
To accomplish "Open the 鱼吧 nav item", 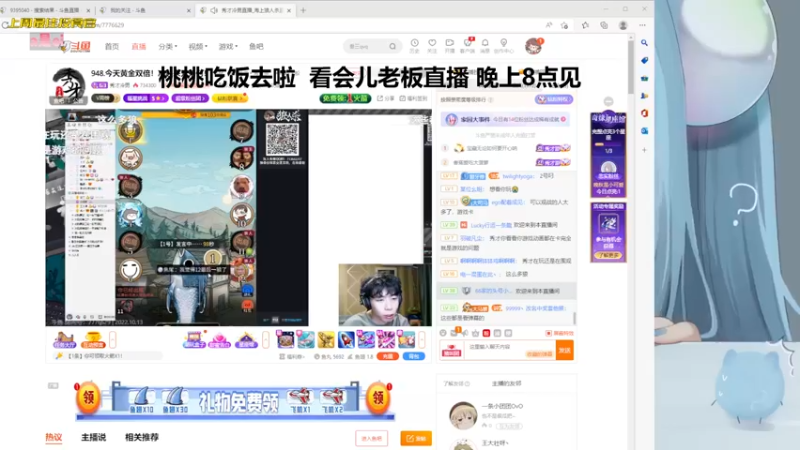I will pyautogui.click(x=256, y=46).
